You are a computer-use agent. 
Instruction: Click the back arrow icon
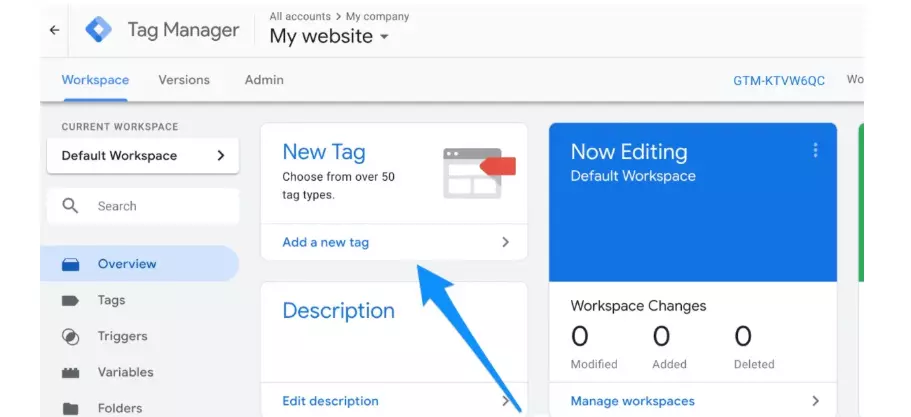(55, 30)
